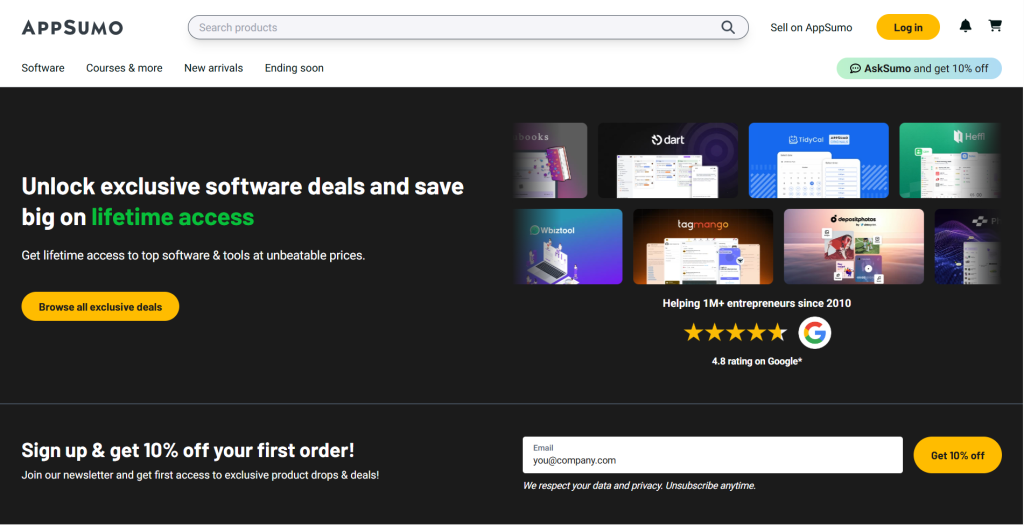Focus the Search products field
The height and width of the screenshot is (526, 1024).
(468, 27)
